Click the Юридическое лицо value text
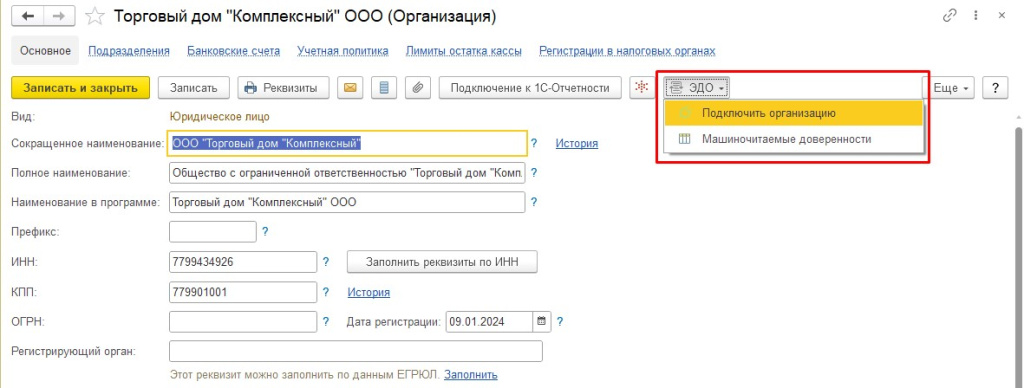Screen dimensions: 1024x388 tap(219, 117)
